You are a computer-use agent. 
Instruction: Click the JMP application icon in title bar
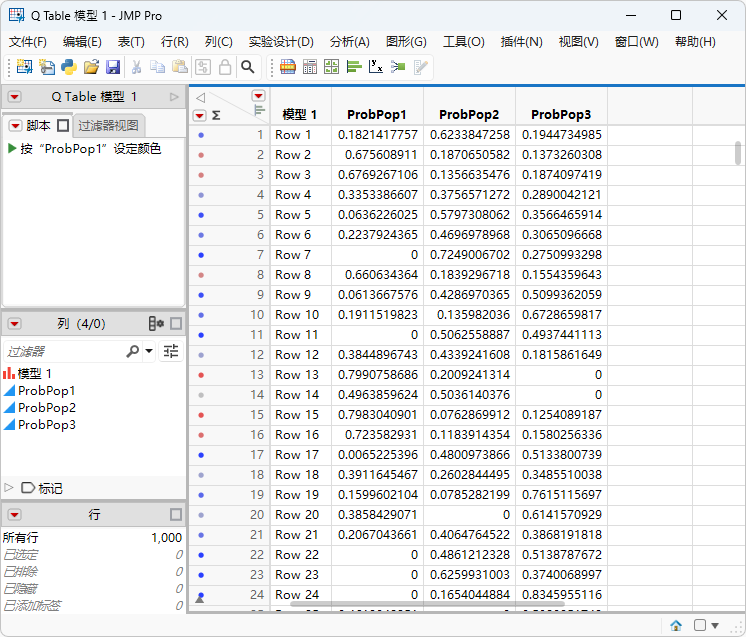[16, 15]
